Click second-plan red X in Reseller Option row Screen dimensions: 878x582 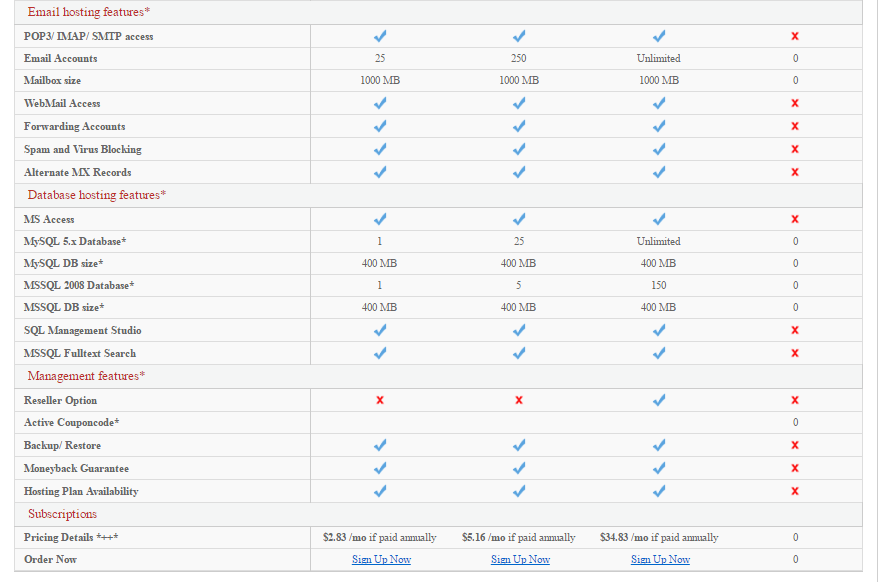tap(519, 400)
